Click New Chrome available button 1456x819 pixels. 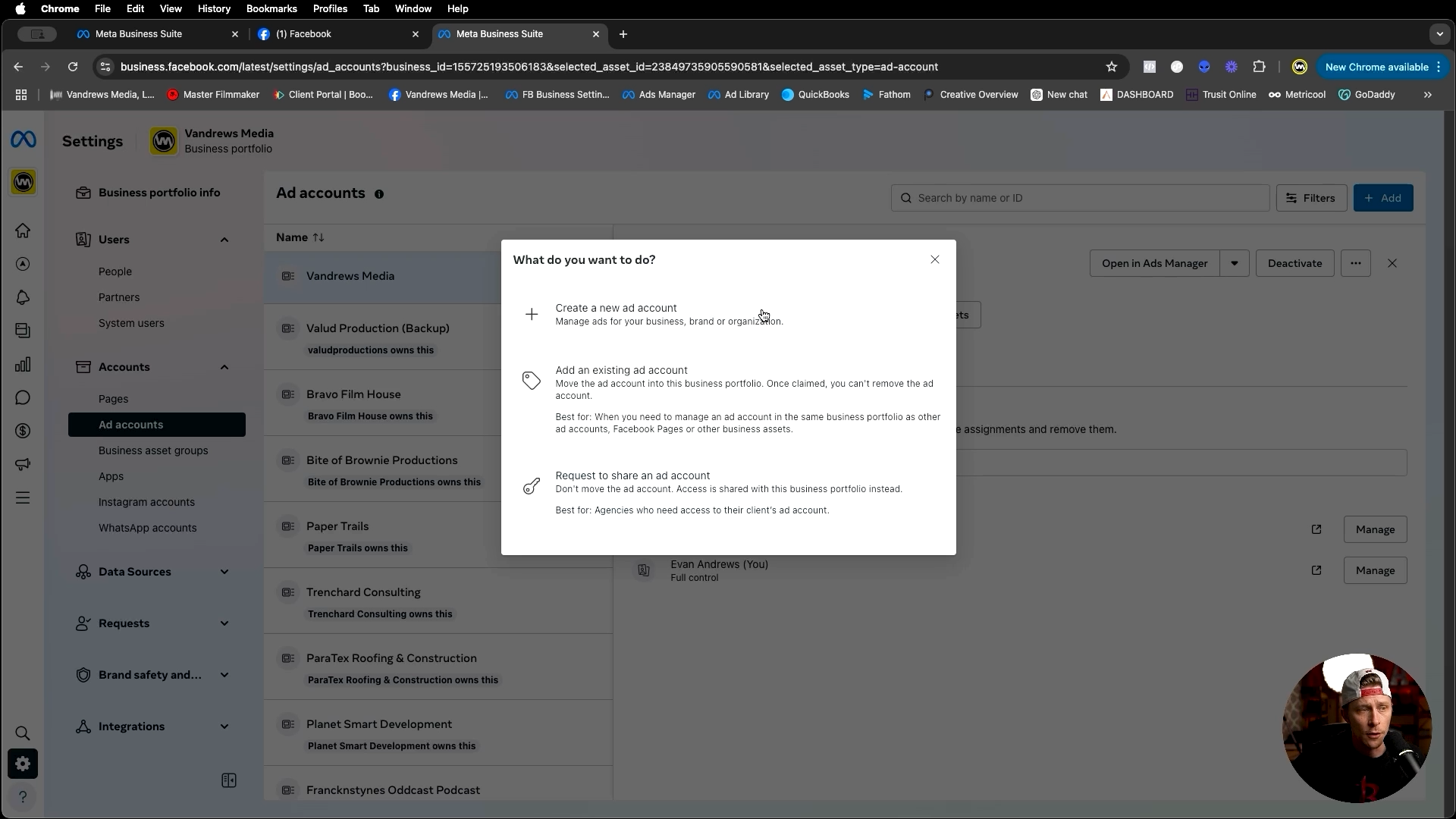coord(1382,67)
